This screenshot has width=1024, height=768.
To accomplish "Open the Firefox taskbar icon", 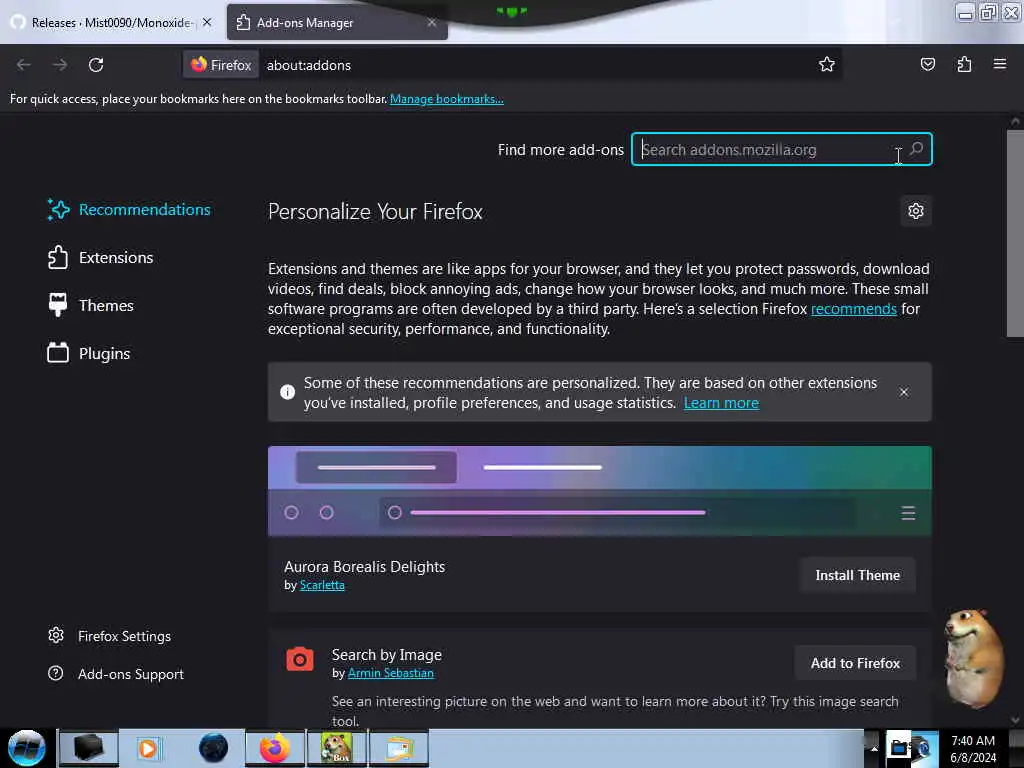I will (x=275, y=748).
